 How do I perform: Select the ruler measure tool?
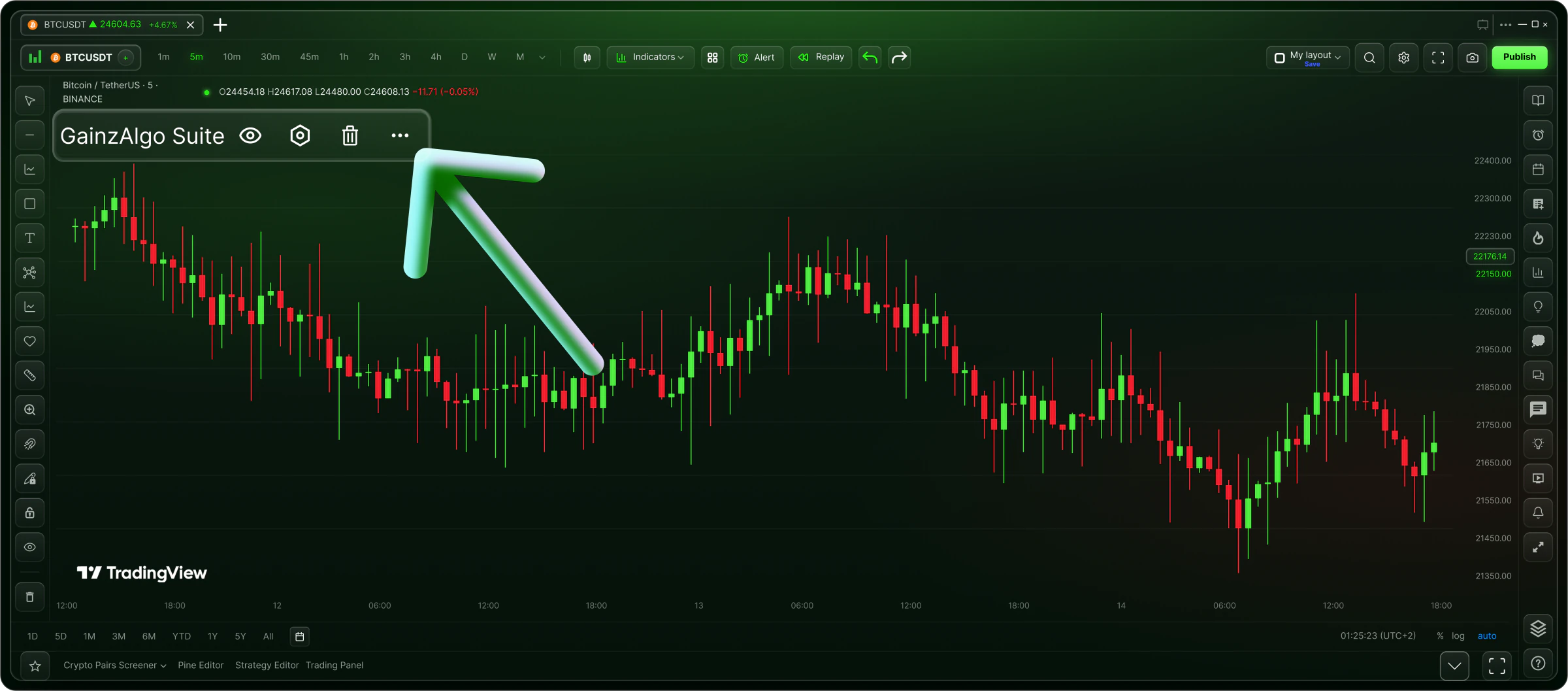(x=30, y=375)
